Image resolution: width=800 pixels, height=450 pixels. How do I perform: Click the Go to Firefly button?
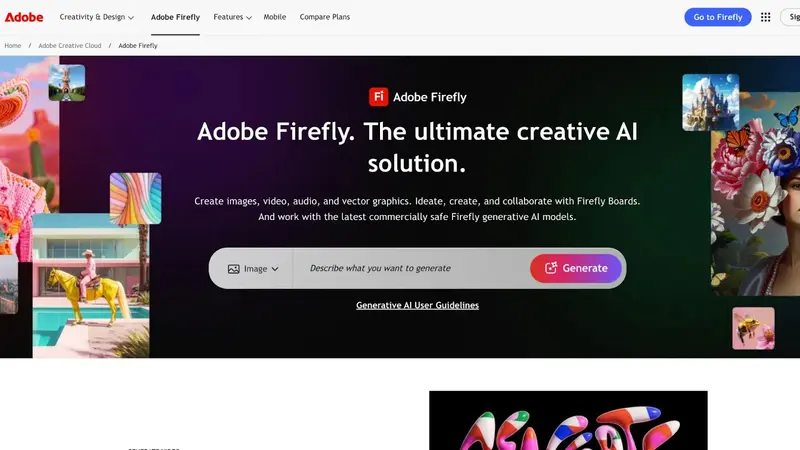717,17
